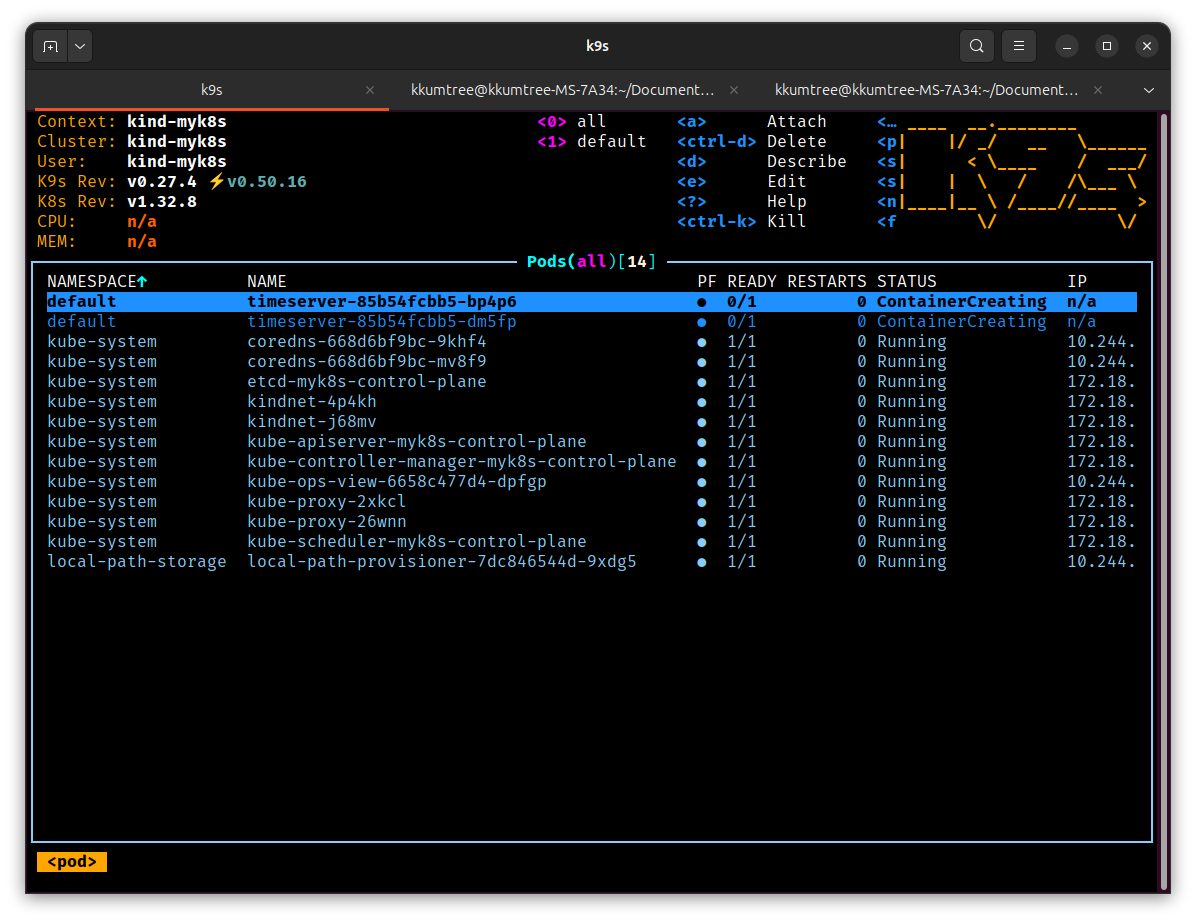This screenshot has height=922, width=1196.
Task: Select pod coredns-668d6bf9bc-mv8f9
Action: (591, 361)
